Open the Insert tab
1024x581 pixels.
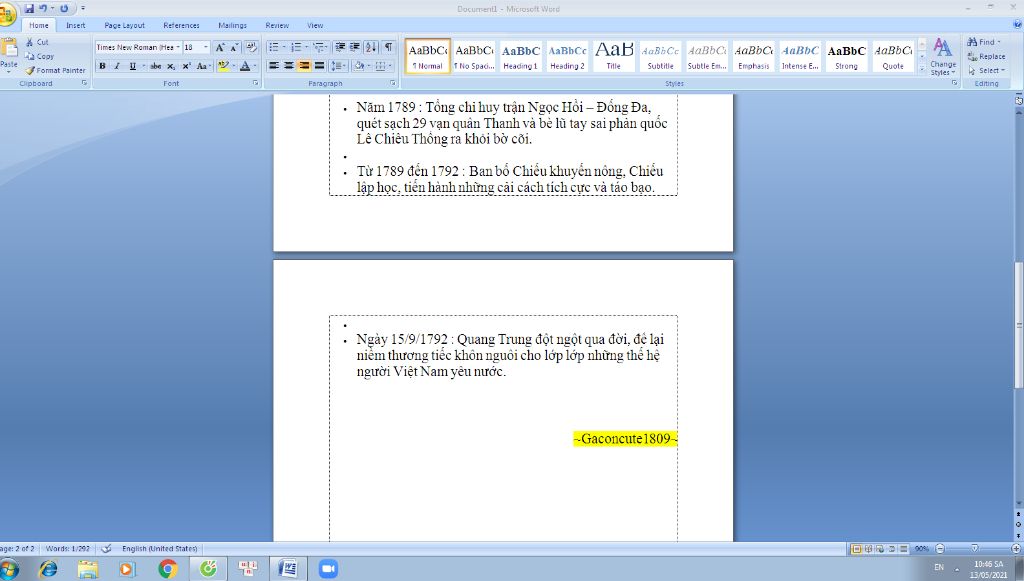pos(76,25)
